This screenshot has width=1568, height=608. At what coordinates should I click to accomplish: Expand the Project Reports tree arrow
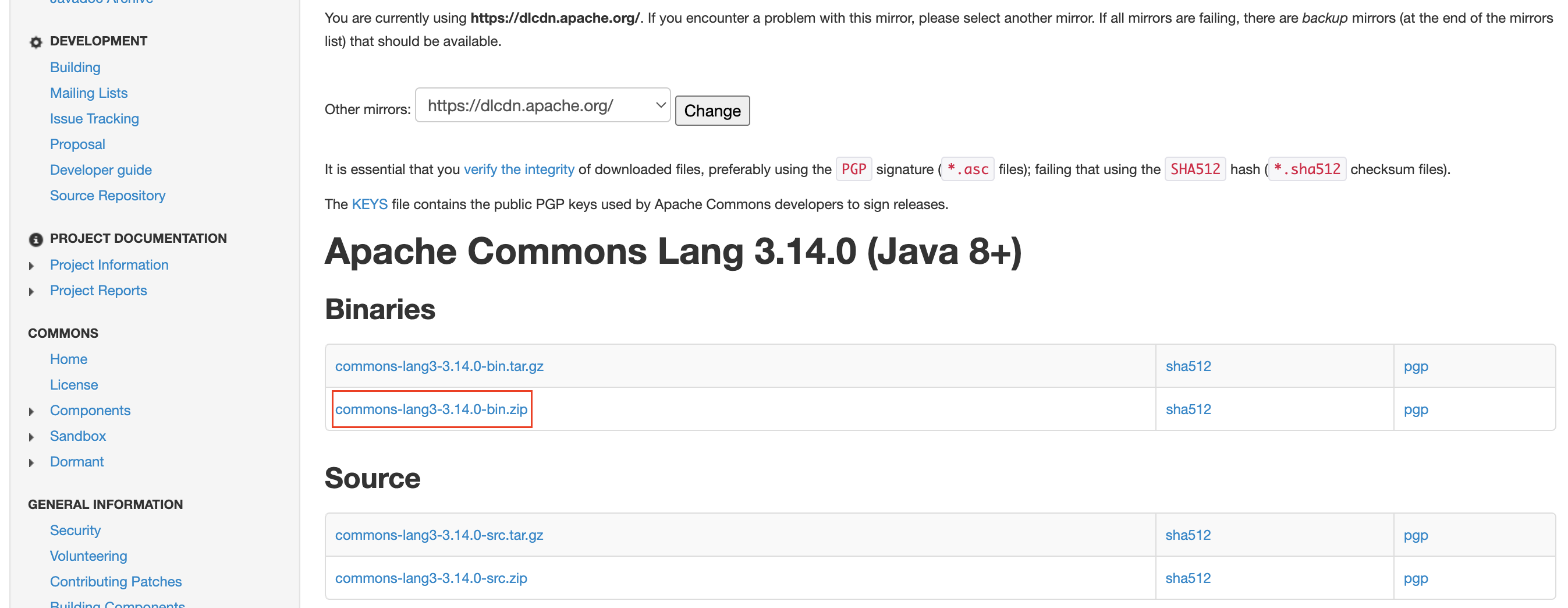click(31, 292)
